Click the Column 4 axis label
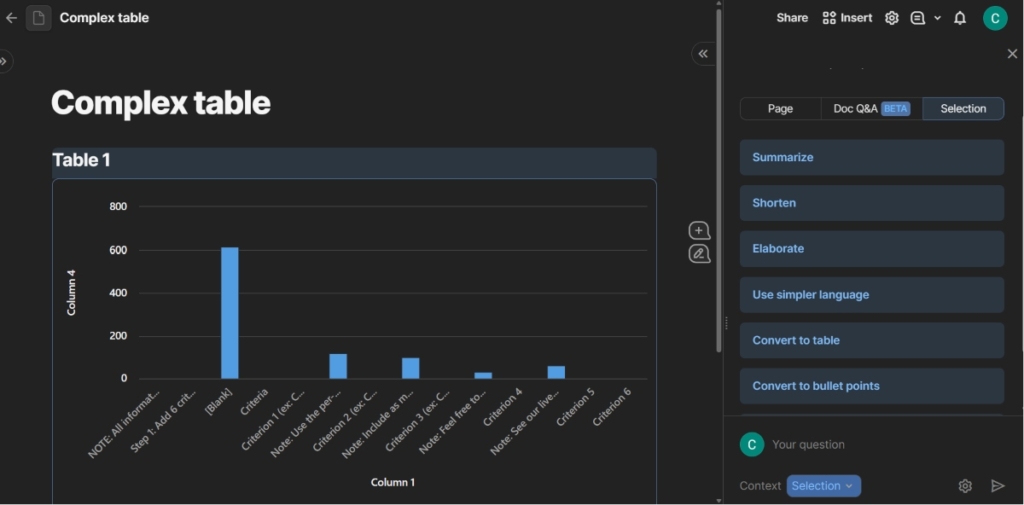1024x505 pixels. 71,293
